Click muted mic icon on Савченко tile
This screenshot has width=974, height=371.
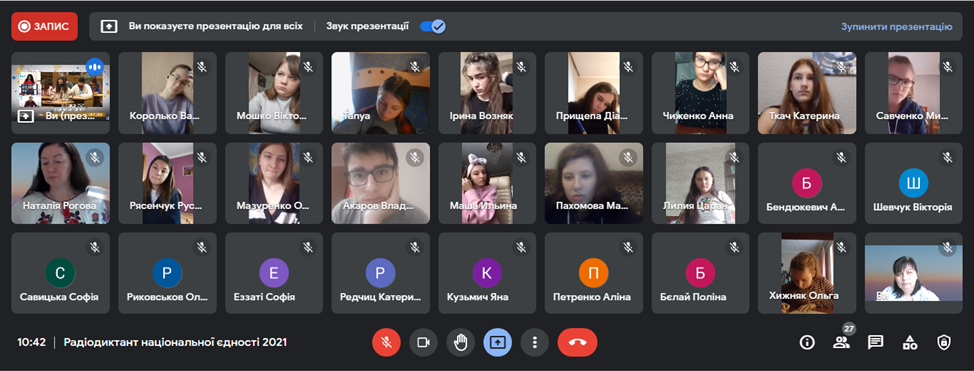tap(948, 67)
